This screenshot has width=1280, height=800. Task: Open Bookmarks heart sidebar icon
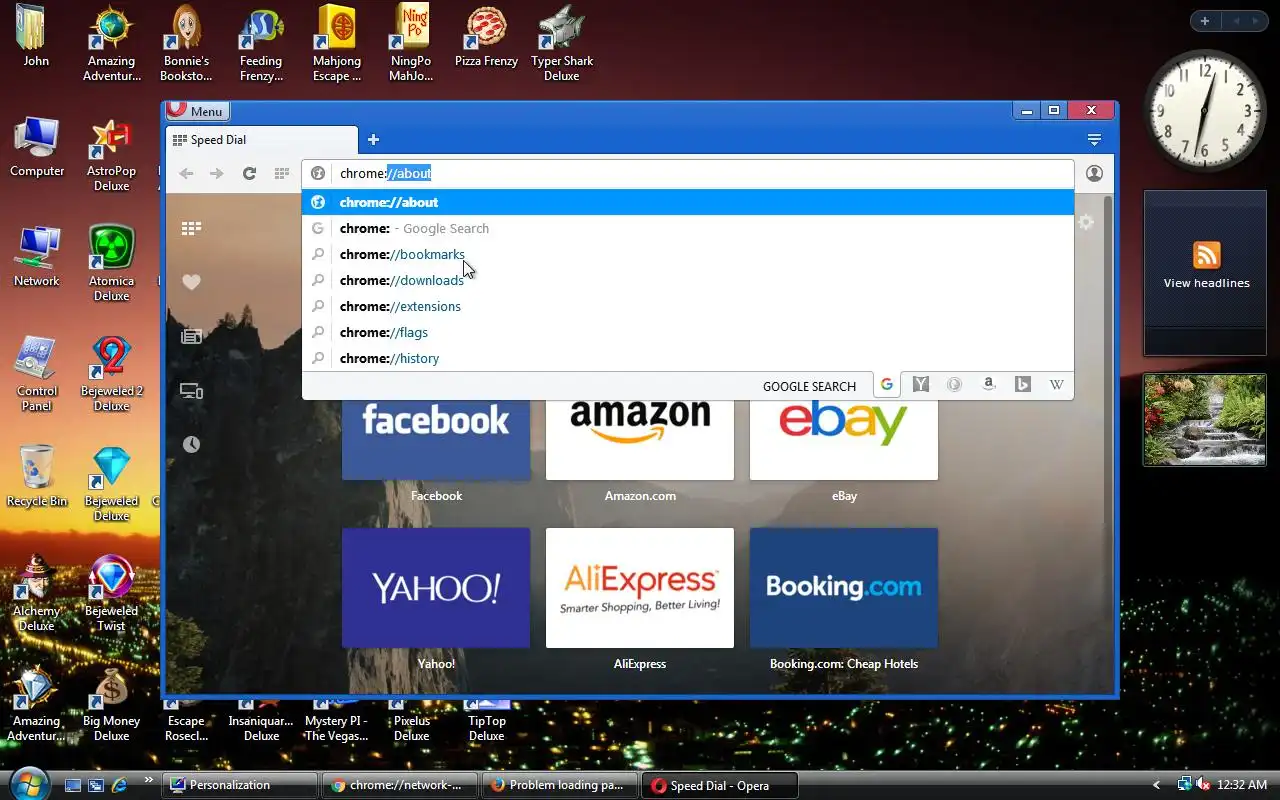pyautogui.click(x=191, y=282)
